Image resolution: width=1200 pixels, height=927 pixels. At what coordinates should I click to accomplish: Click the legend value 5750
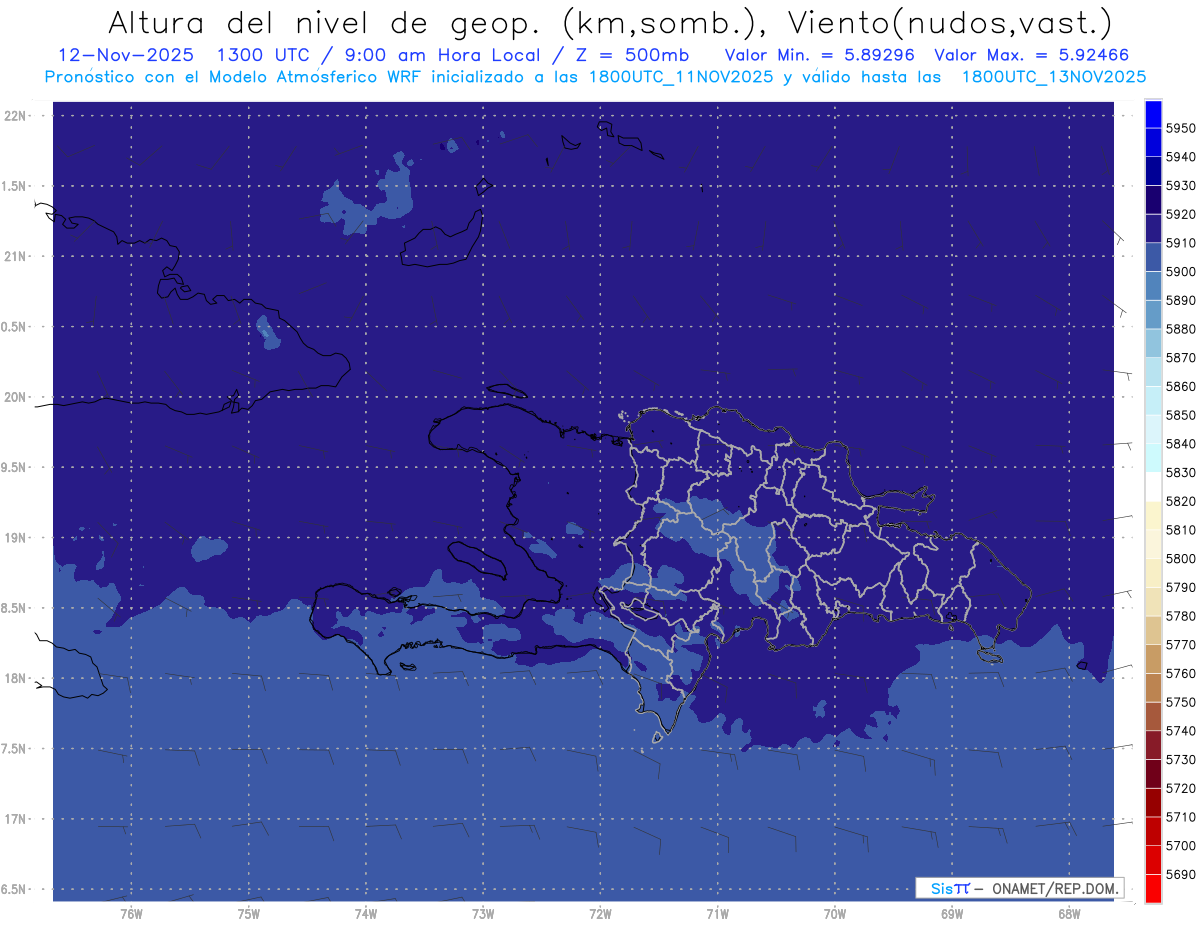tap(1181, 702)
